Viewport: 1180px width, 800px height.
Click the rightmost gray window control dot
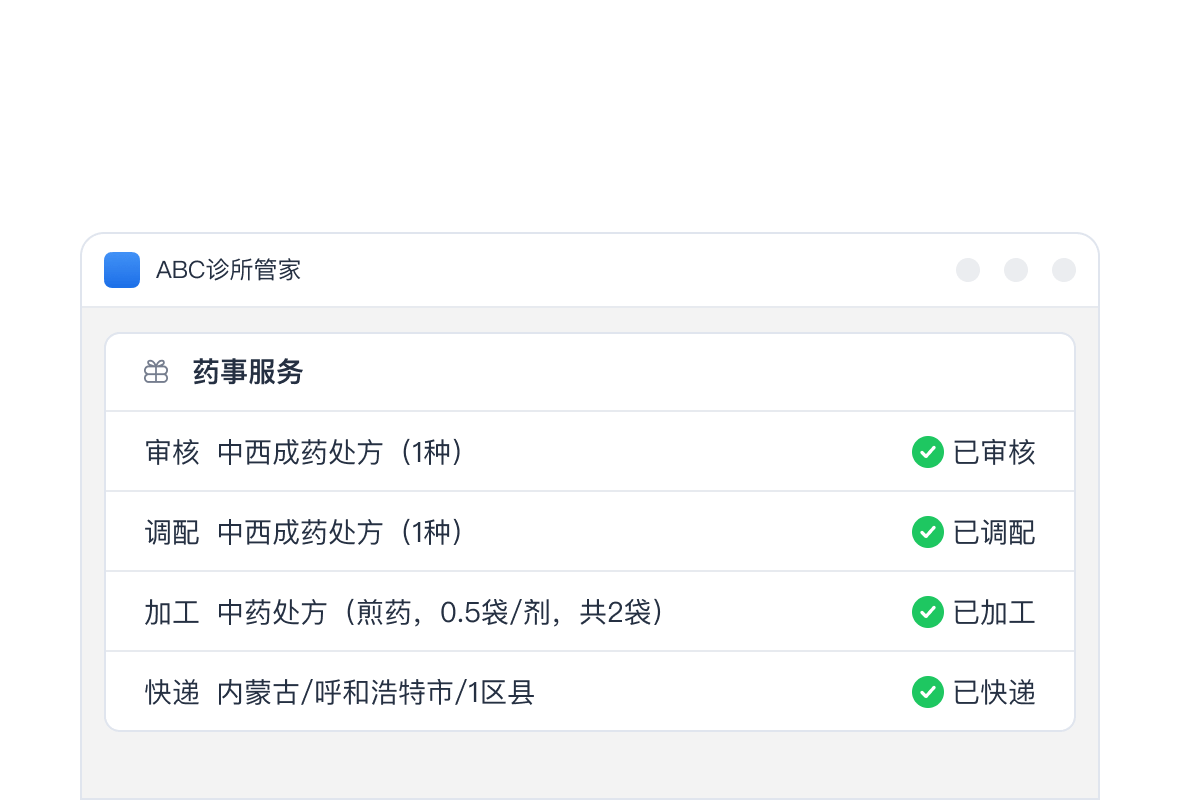click(x=1064, y=270)
